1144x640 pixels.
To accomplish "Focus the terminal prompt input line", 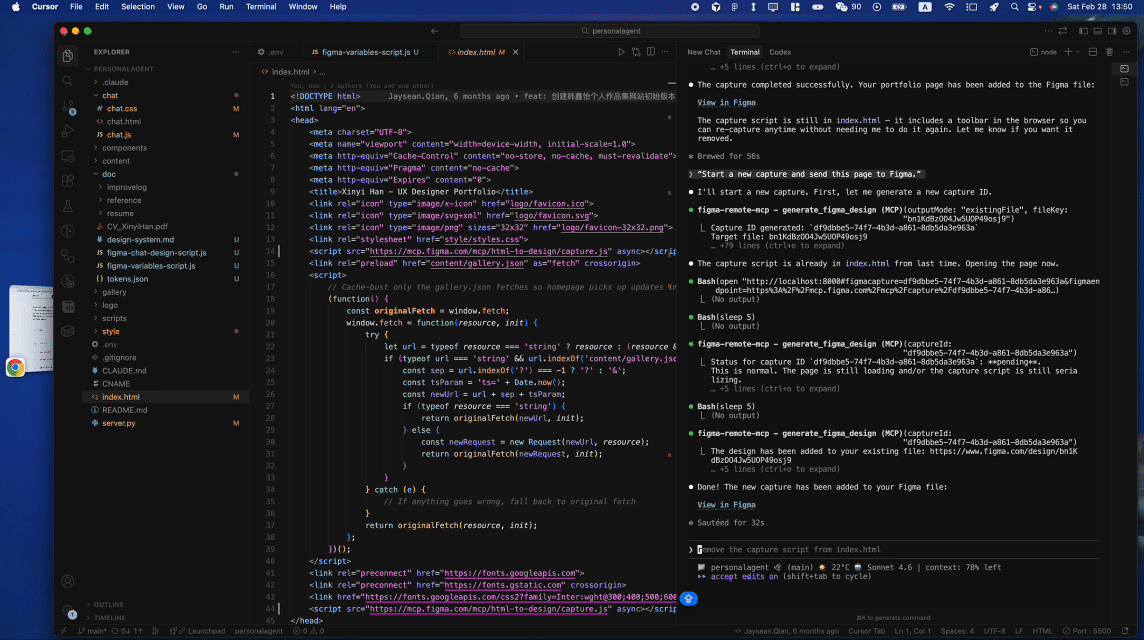I will point(894,550).
